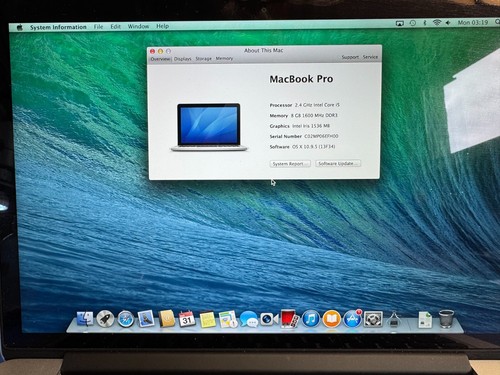Open System Preferences gear icon
The image size is (500, 375).
[x=373, y=319]
